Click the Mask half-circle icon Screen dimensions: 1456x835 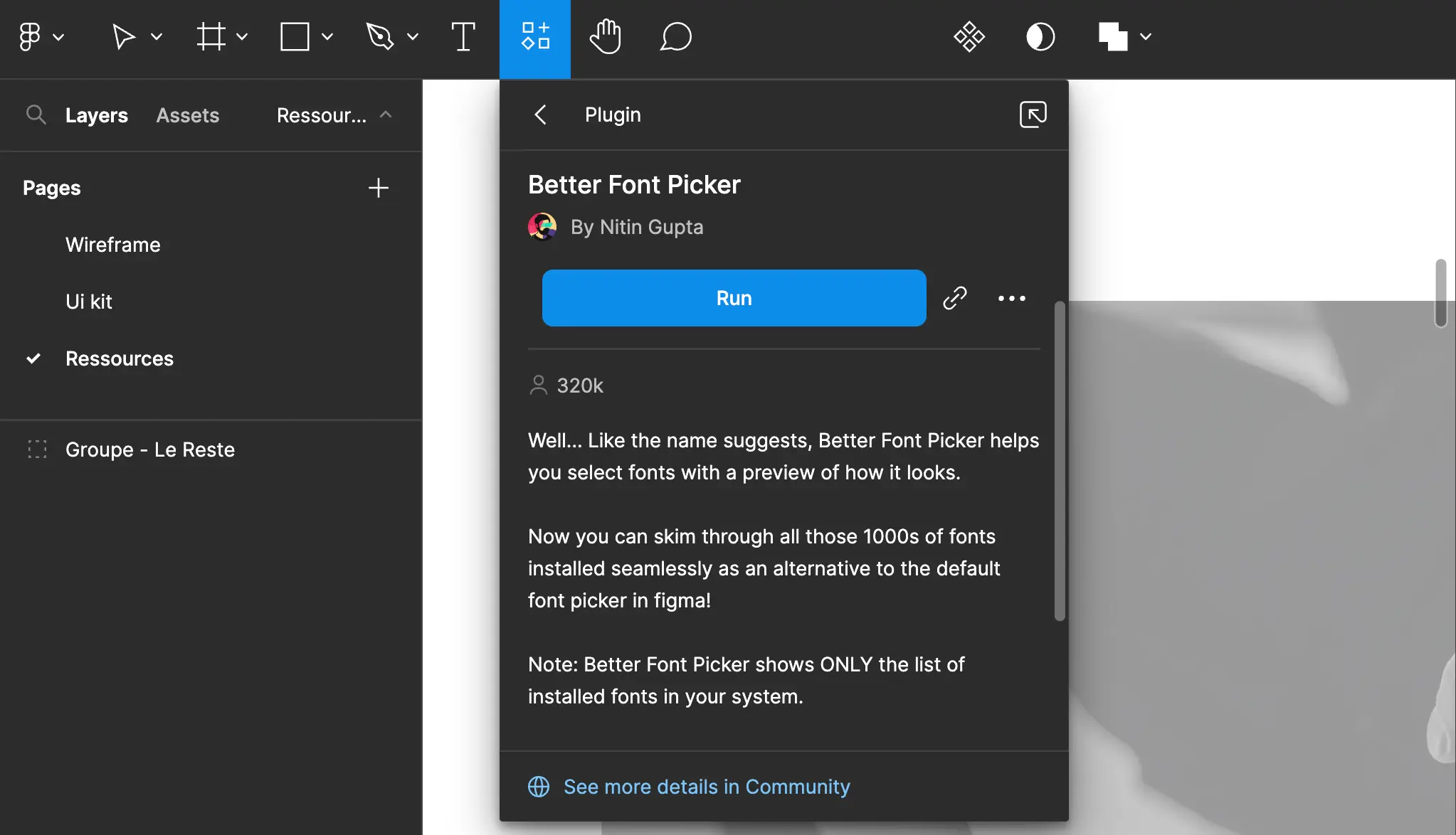[x=1040, y=37]
